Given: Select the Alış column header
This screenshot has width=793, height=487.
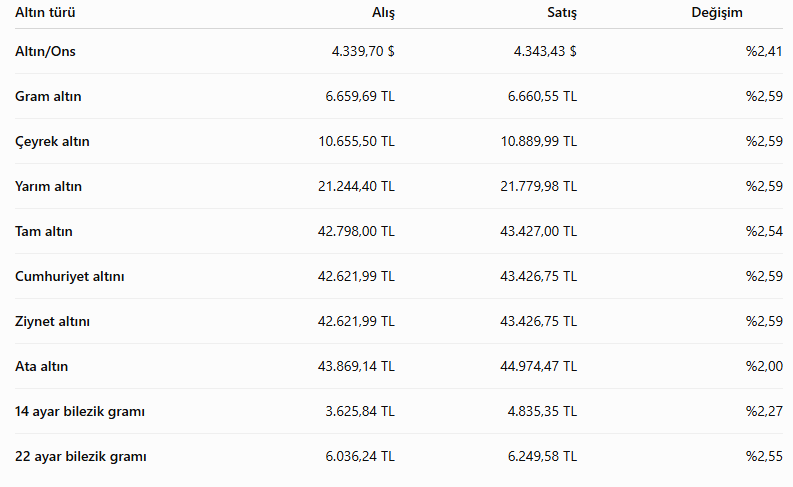Looking at the screenshot, I should (383, 13).
